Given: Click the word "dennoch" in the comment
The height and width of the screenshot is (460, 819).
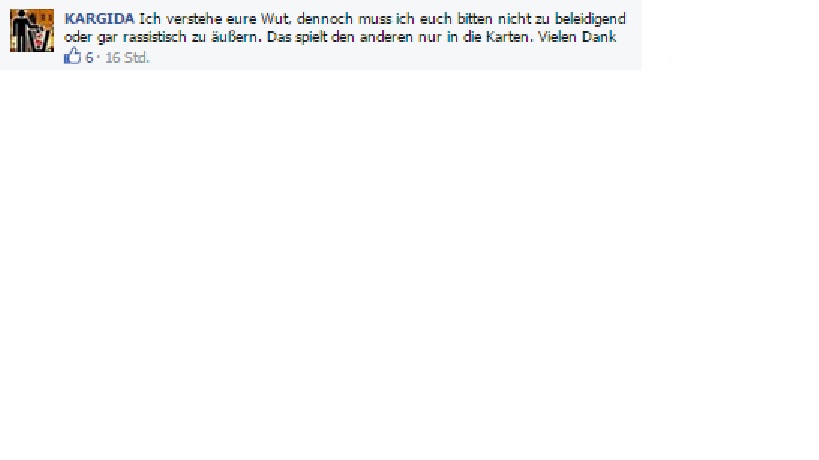Looking at the screenshot, I should click(x=324, y=19).
